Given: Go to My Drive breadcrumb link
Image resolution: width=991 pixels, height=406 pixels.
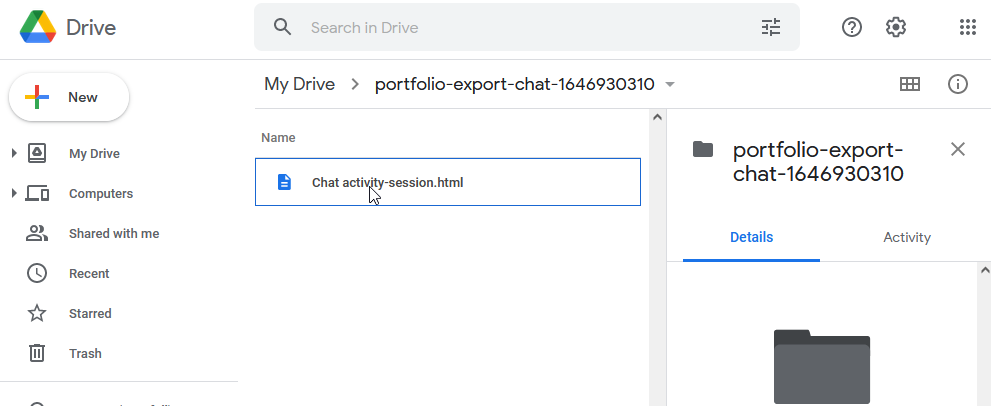Looking at the screenshot, I should click(300, 84).
